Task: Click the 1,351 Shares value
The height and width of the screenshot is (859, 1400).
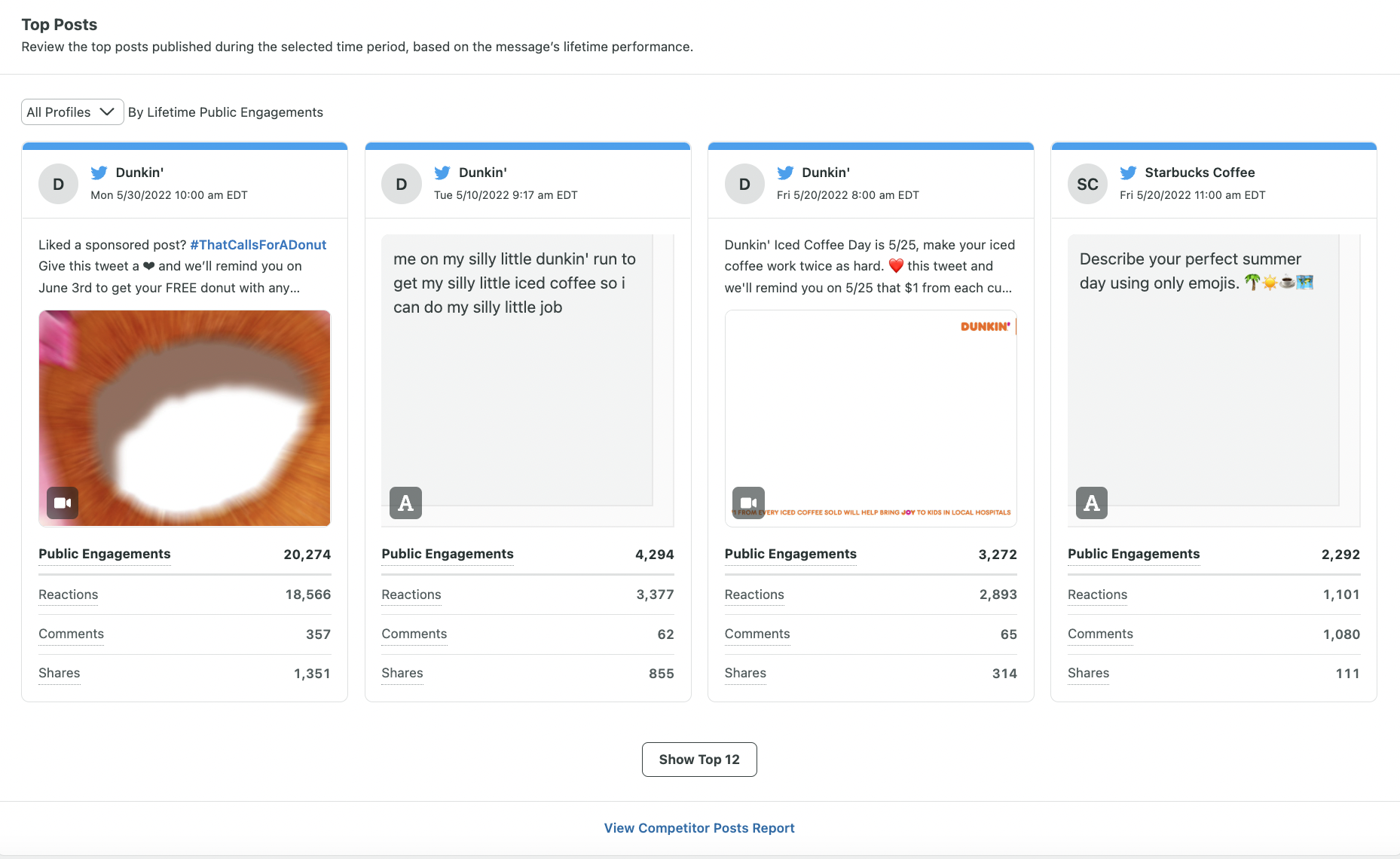Action: [312, 674]
